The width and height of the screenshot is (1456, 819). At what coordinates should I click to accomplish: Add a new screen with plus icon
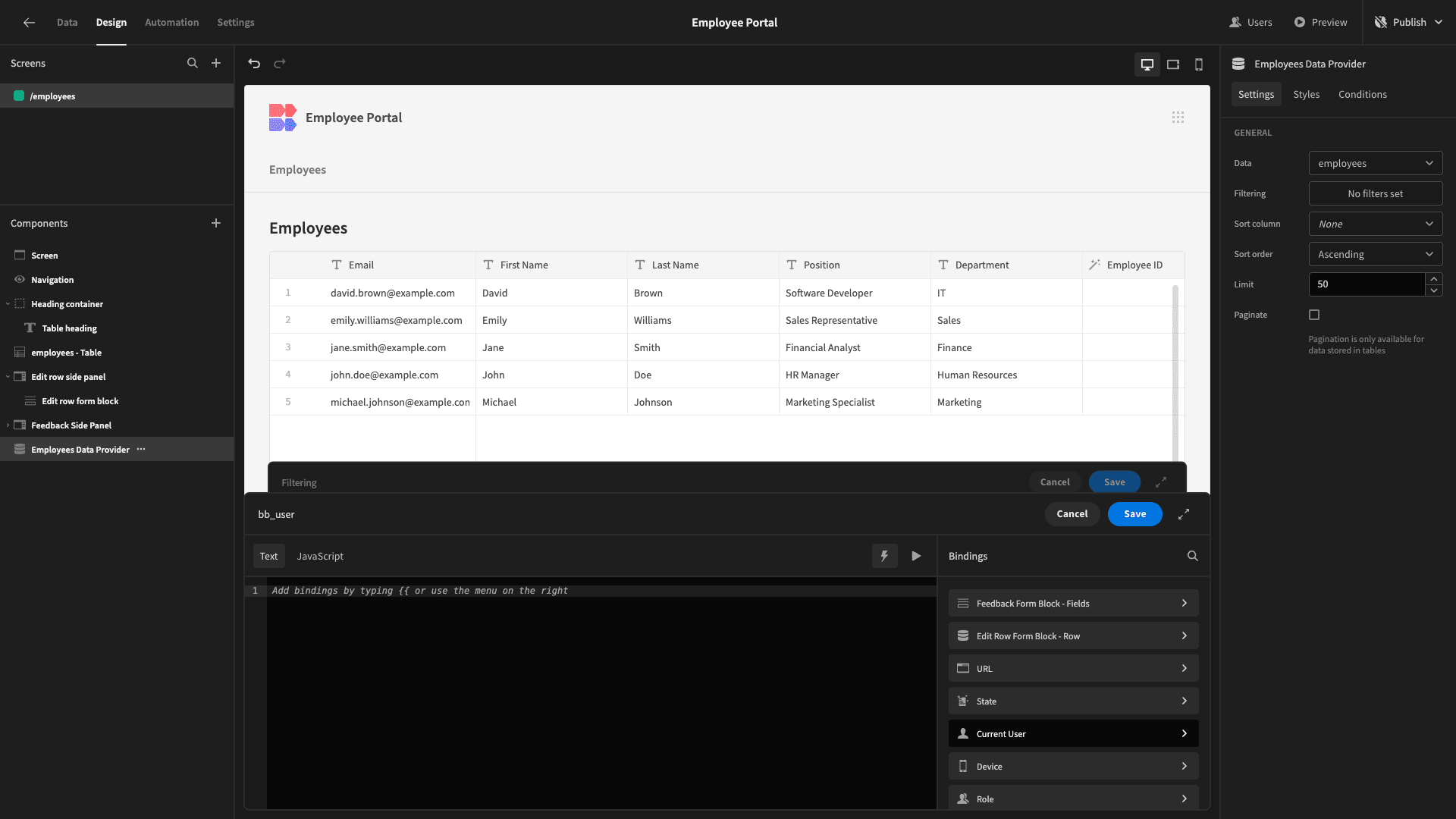pos(216,64)
